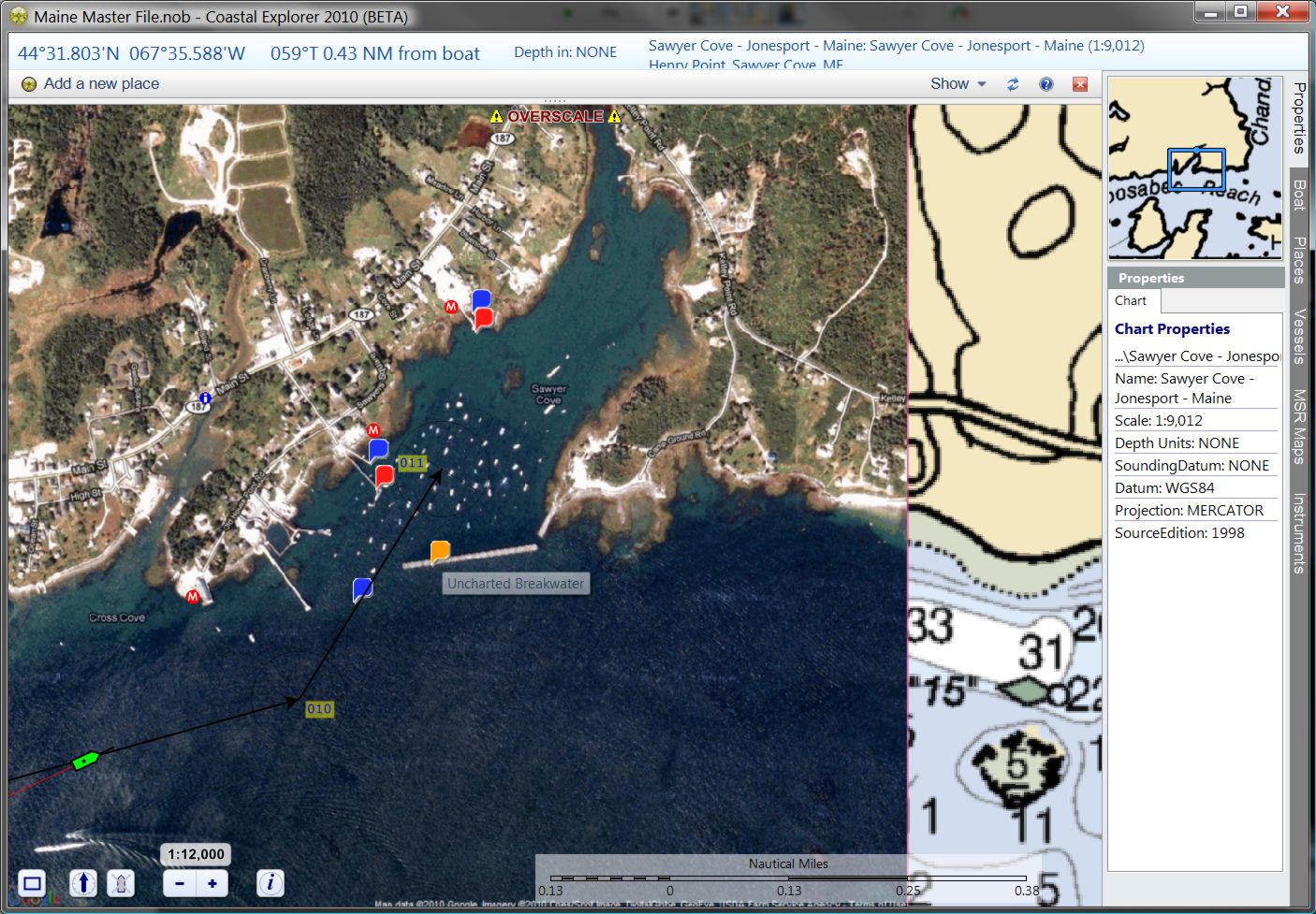Select the green boat icon on the chart
The width and height of the screenshot is (1316, 914).
point(86,760)
